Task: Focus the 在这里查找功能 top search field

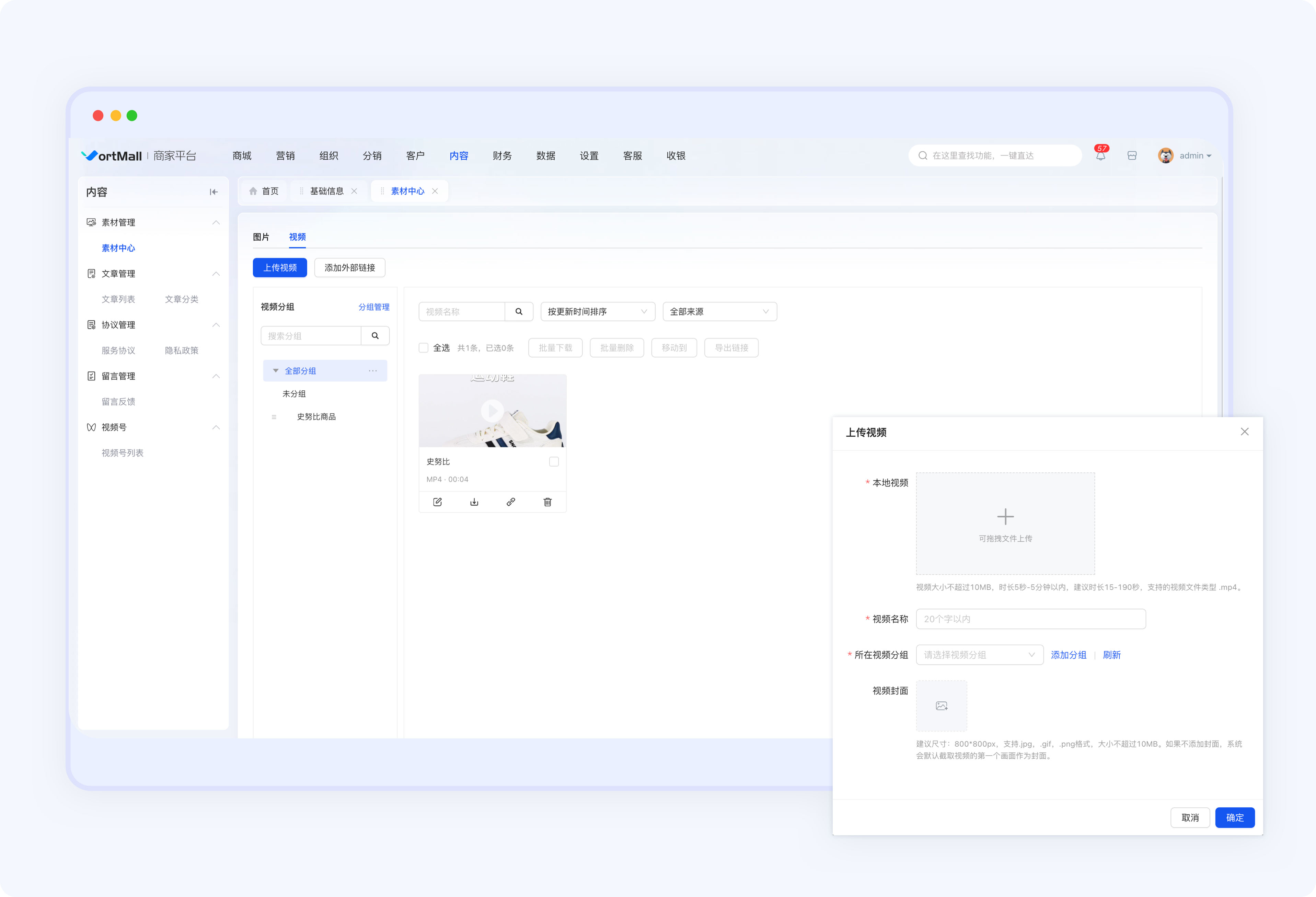Action: (995, 155)
